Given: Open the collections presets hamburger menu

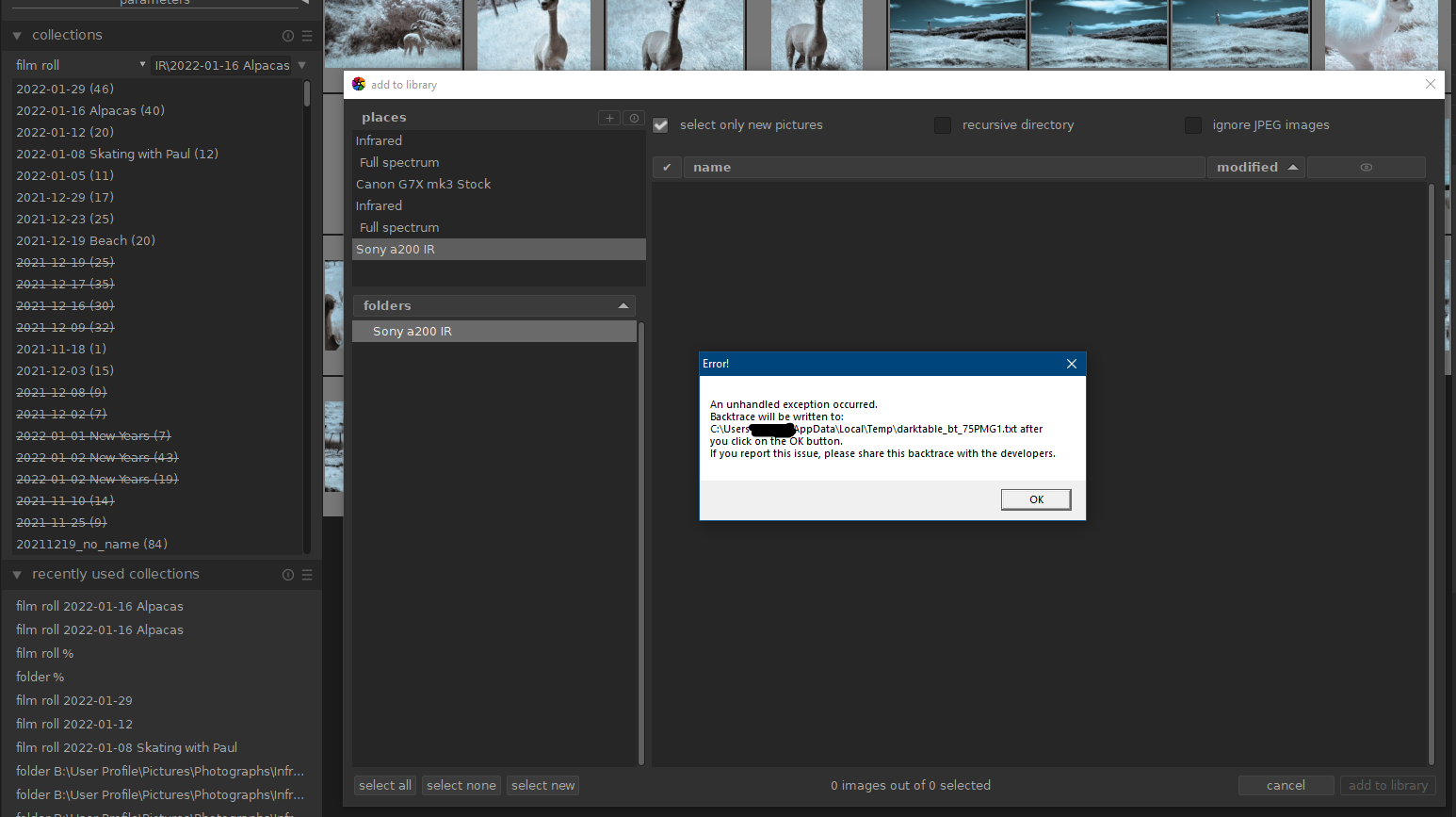Looking at the screenshot, I should coord(306,35).
